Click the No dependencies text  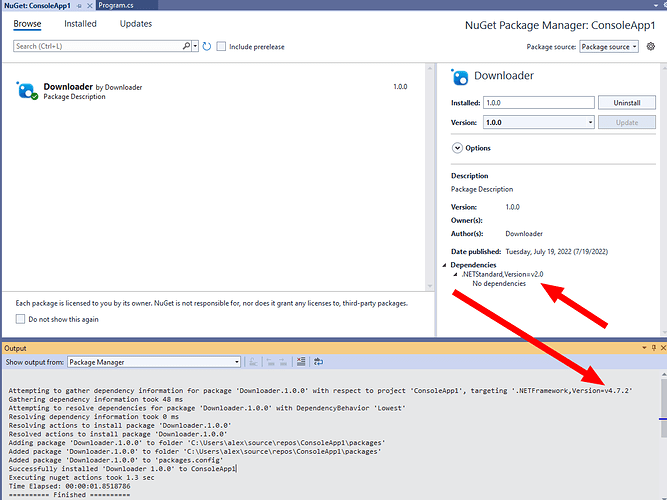pos(499,284)
